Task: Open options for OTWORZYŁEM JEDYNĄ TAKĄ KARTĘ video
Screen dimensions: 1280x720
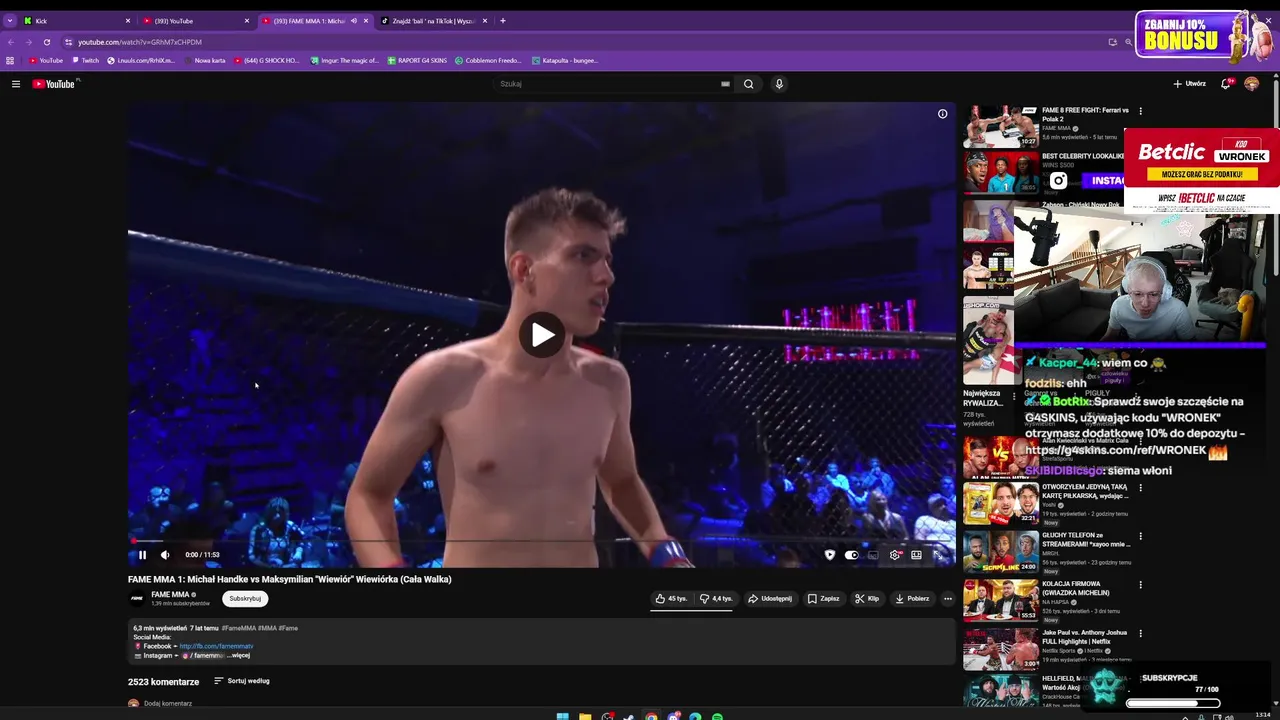Action: click(x=1140, y=488)
